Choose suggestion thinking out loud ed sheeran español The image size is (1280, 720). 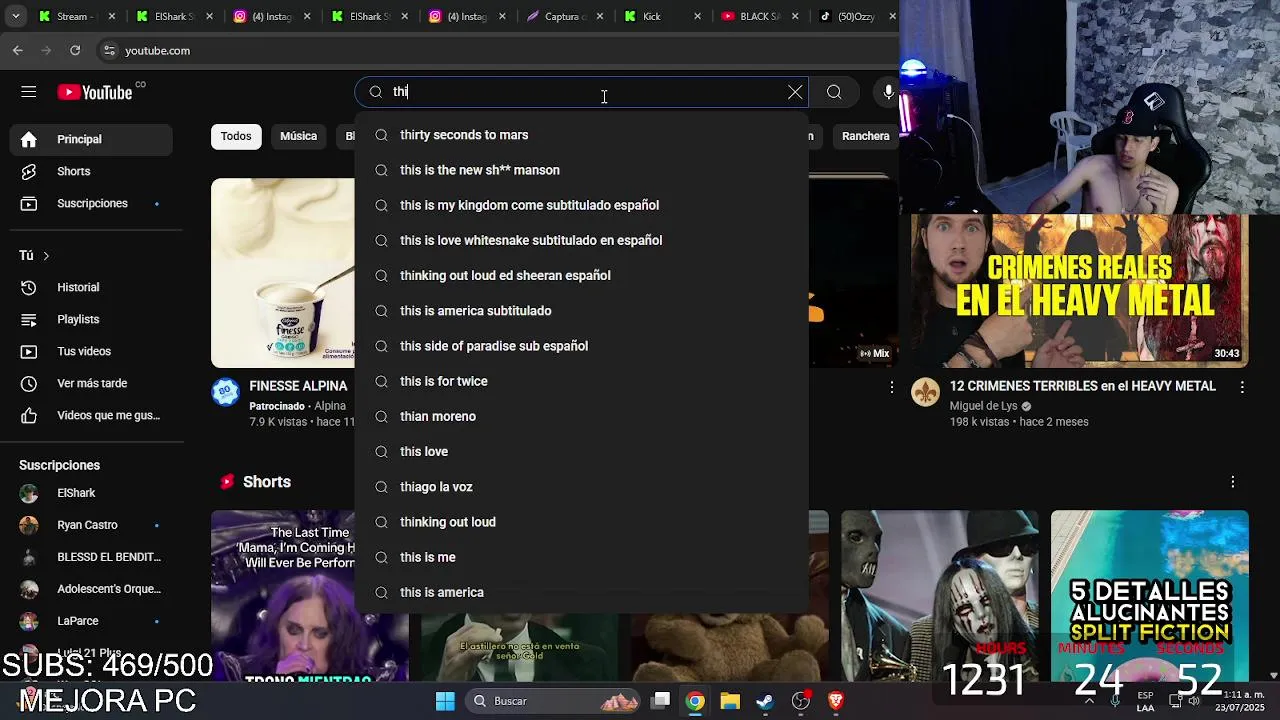581,275
